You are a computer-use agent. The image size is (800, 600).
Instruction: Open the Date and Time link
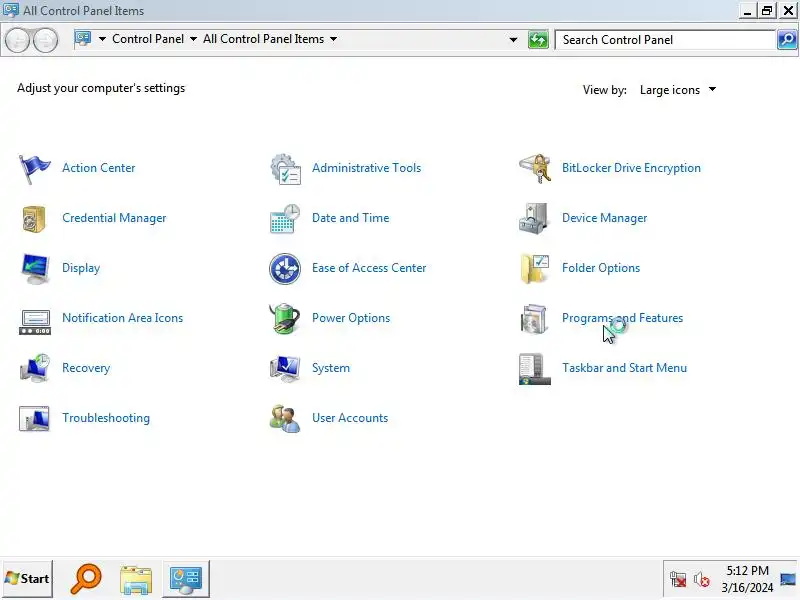click(351, 218)
